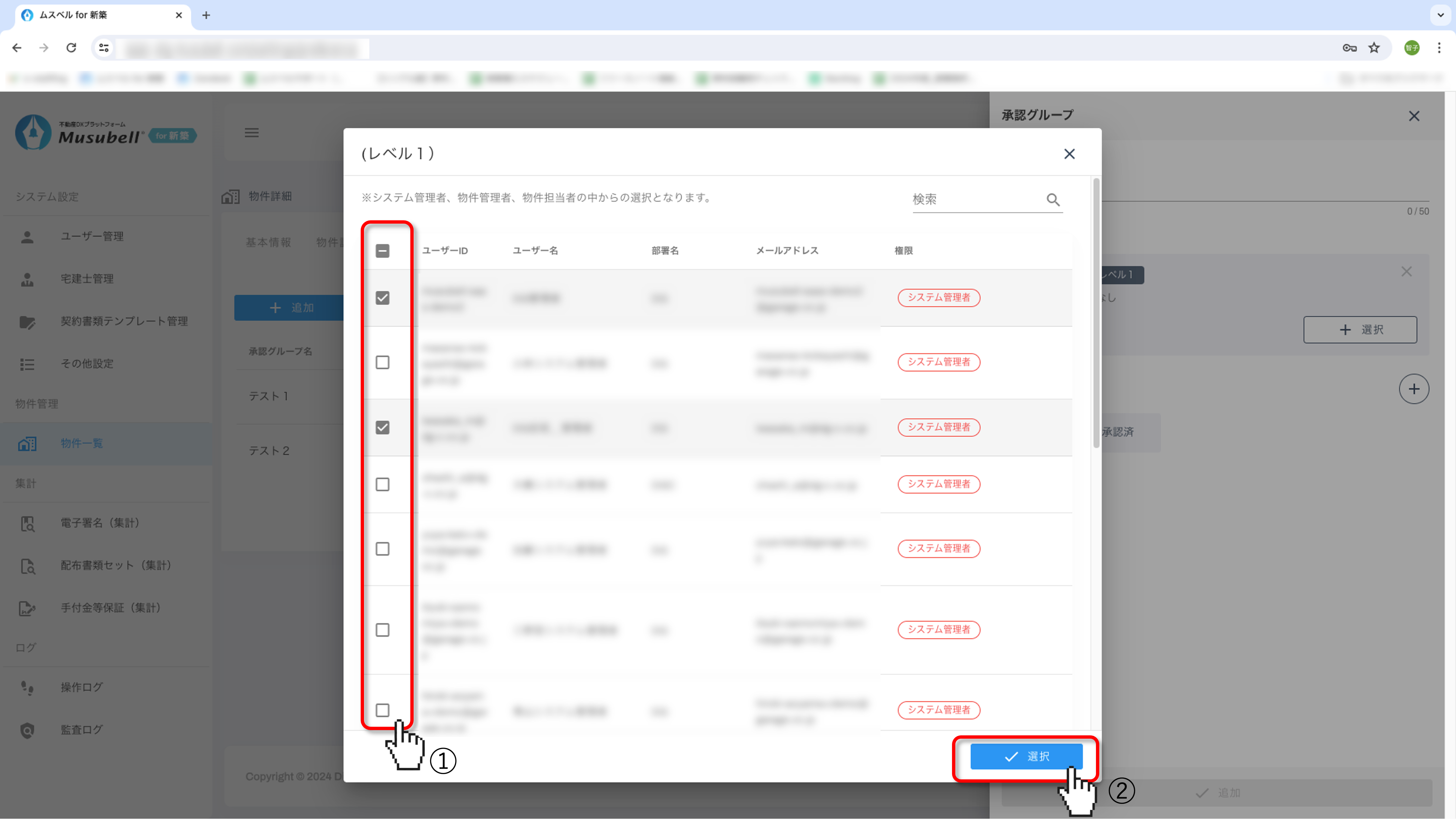Image resolution: width=1456 pixels, height=826 pixels.
Task: Check the second user row checkbox
Action: 383,362
